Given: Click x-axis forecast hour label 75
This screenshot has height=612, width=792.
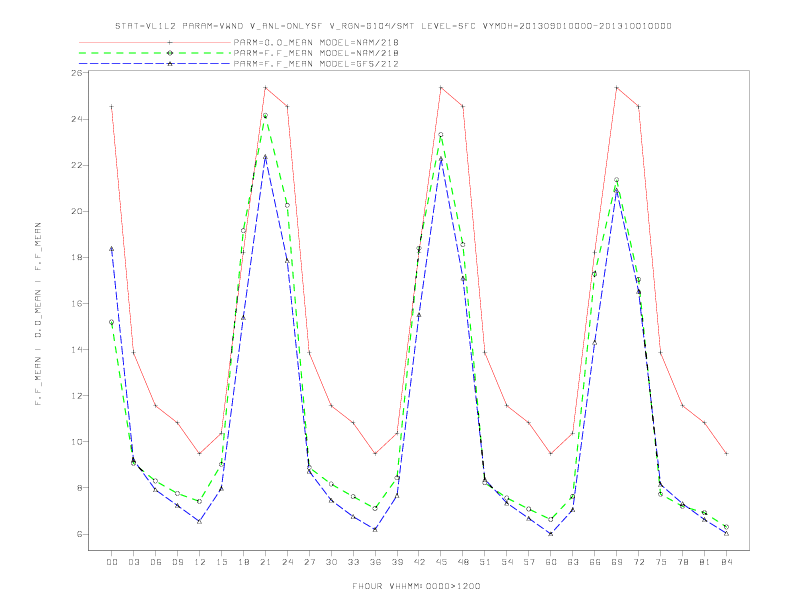Looking at the screenshot, I should pos(661,562).
